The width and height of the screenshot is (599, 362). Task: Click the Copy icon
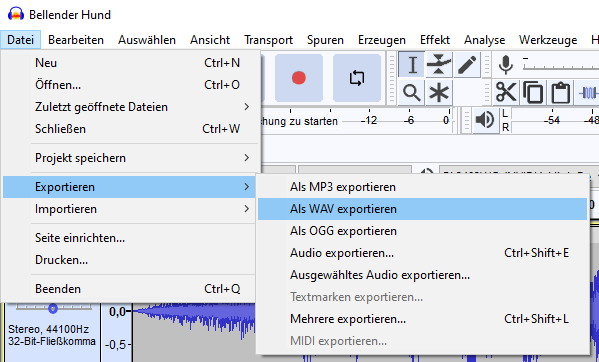click(x=533, y=92)
